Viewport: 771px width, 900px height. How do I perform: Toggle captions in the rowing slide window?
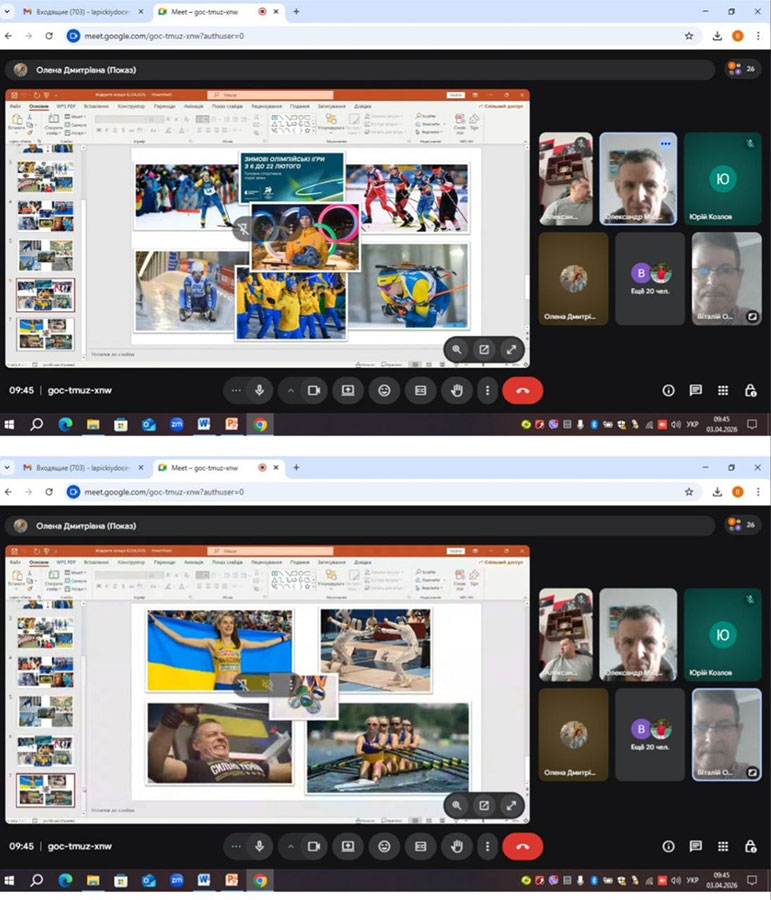420,846
